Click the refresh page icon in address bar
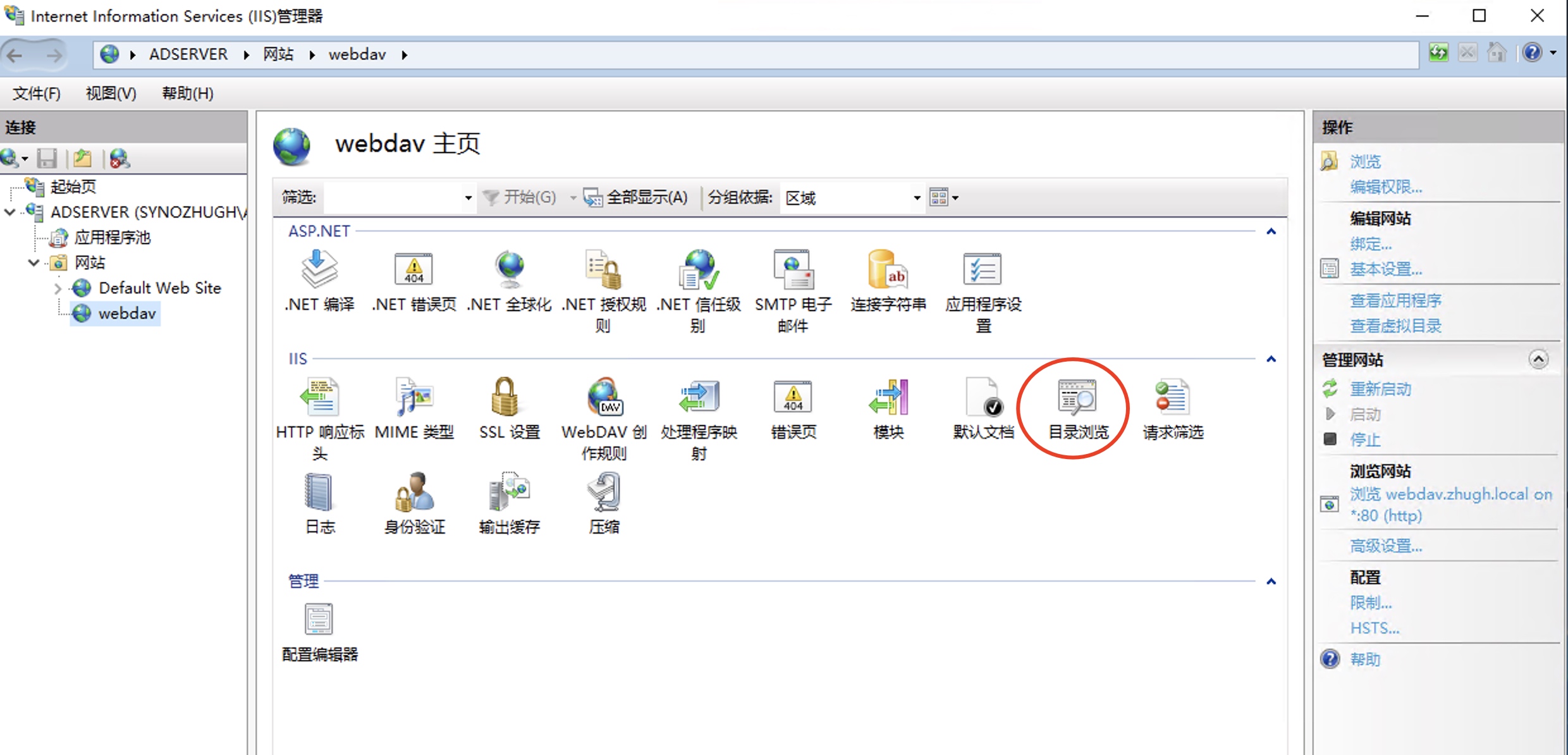The height and width of the screenshot is (755, 1568). pyautogui.click(x=1438, y=52)
